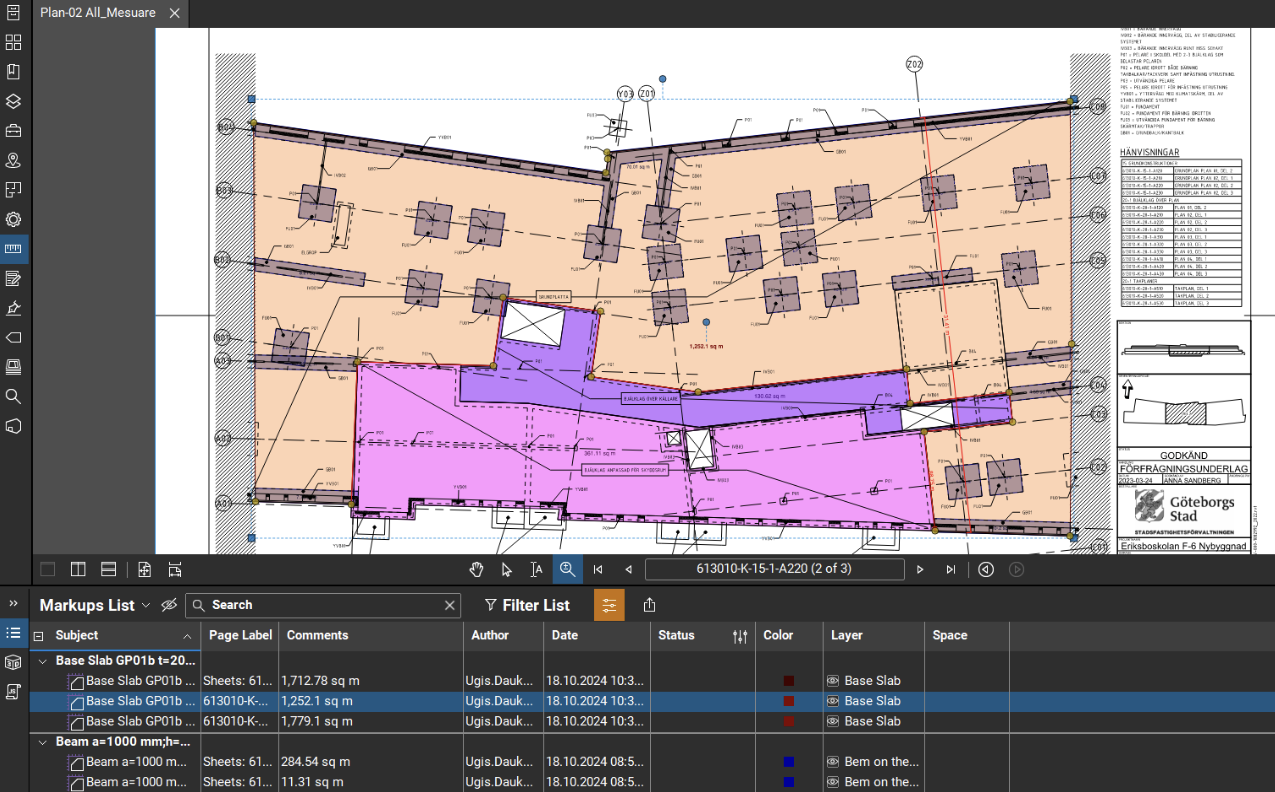Go to the next page

[920, 569]
